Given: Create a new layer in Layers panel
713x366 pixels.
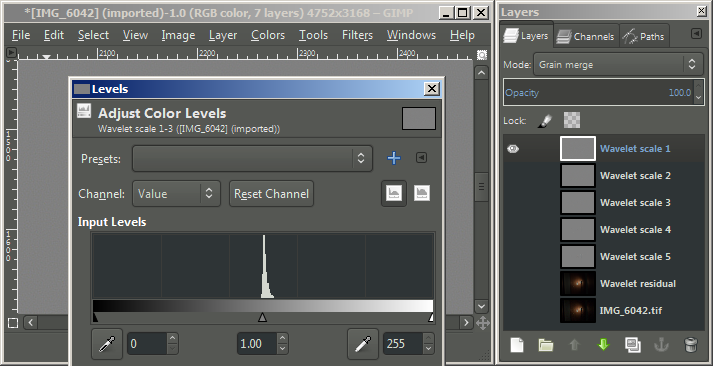Looking at the screenshot, I should (x=517, y=345).
